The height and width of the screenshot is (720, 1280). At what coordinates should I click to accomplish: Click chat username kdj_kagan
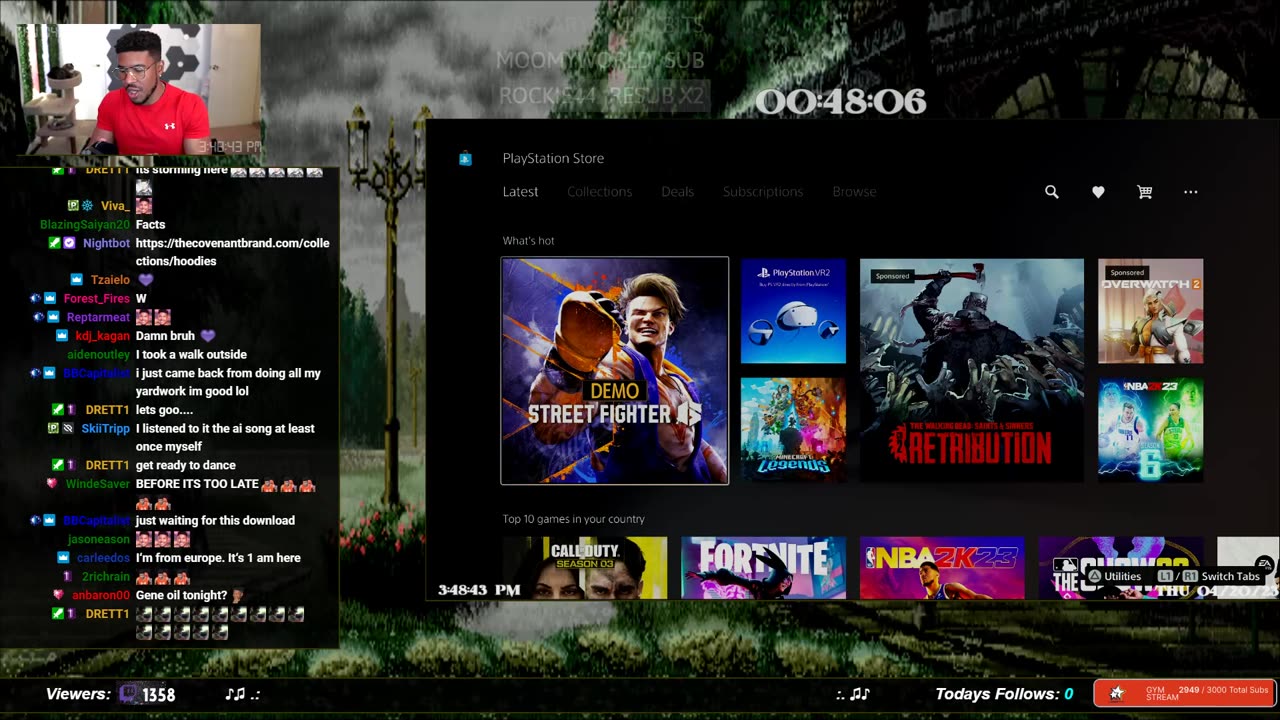(x=102, y=336)
